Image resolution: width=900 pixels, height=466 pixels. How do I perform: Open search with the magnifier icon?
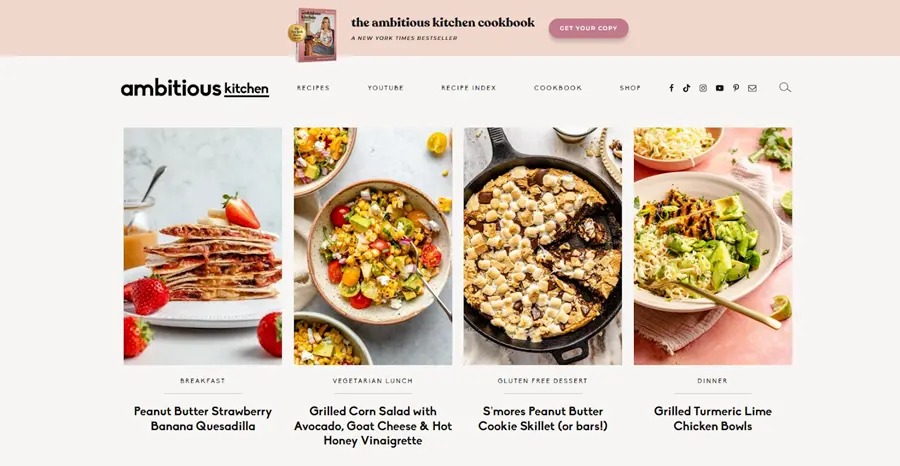pos(785,87)
